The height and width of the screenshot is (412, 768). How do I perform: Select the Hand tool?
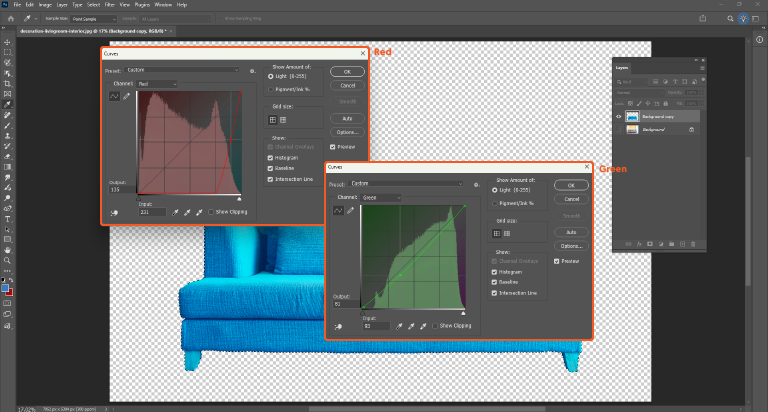(x=7, y=250)
